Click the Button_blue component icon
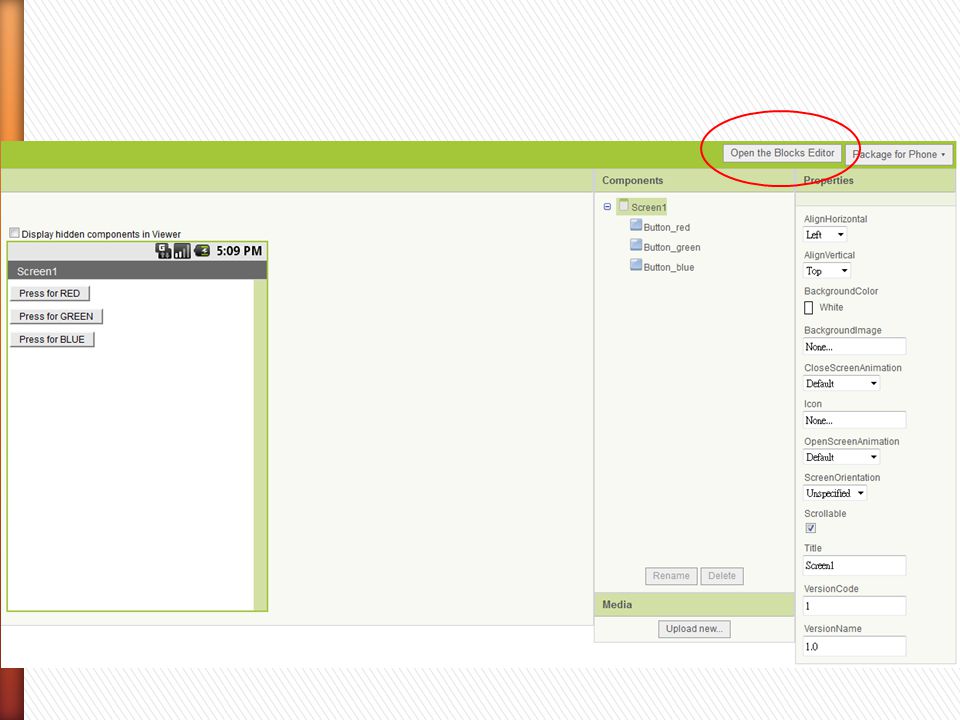Viewport: 960px width, 720px height. point(636,266)
